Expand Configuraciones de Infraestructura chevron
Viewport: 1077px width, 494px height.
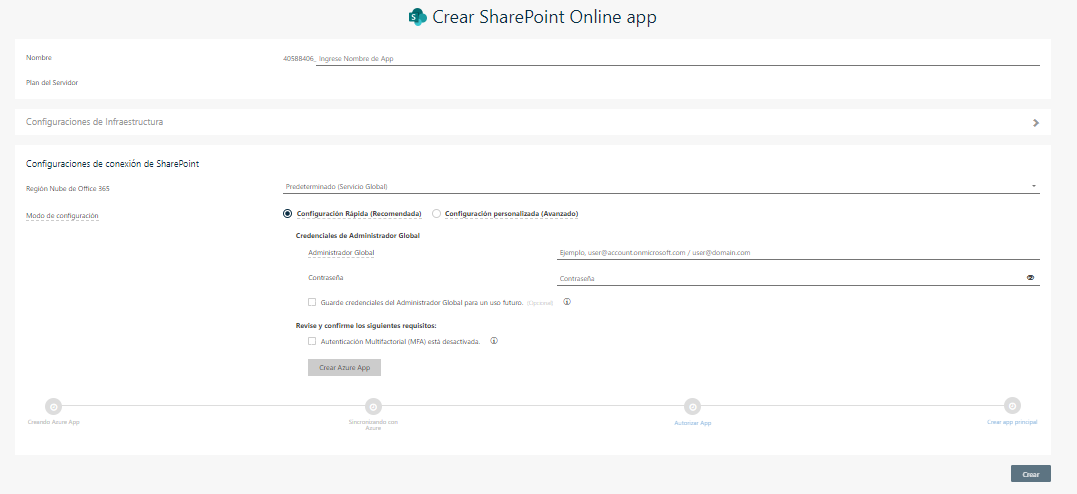click(x=1036, y=123)
